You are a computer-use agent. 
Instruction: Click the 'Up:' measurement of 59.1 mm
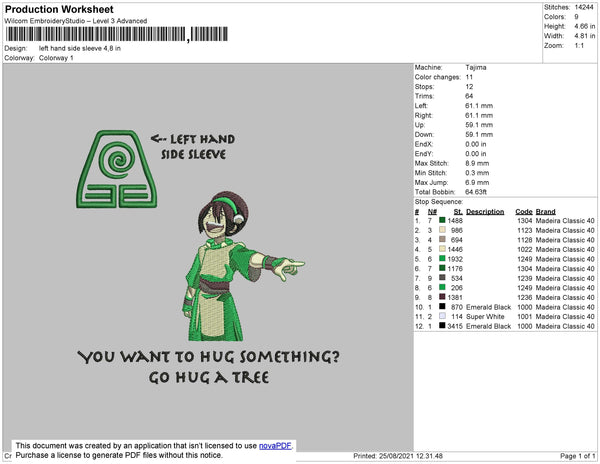coord(479,125)
